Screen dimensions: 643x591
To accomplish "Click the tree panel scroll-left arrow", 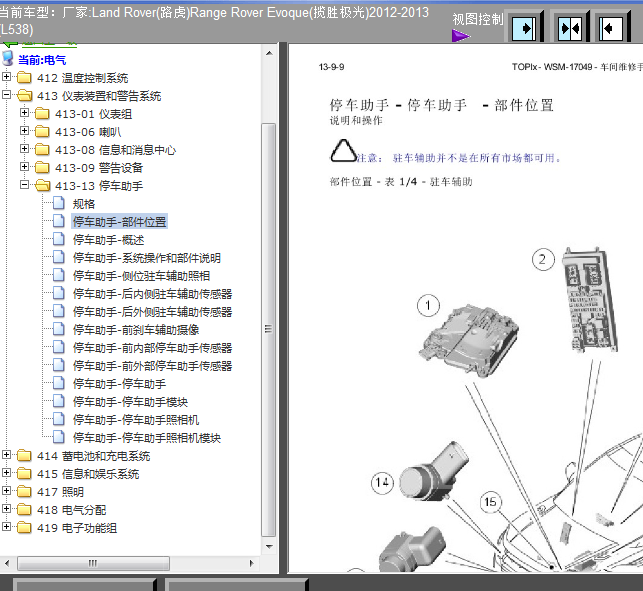I will click(7, 563).
